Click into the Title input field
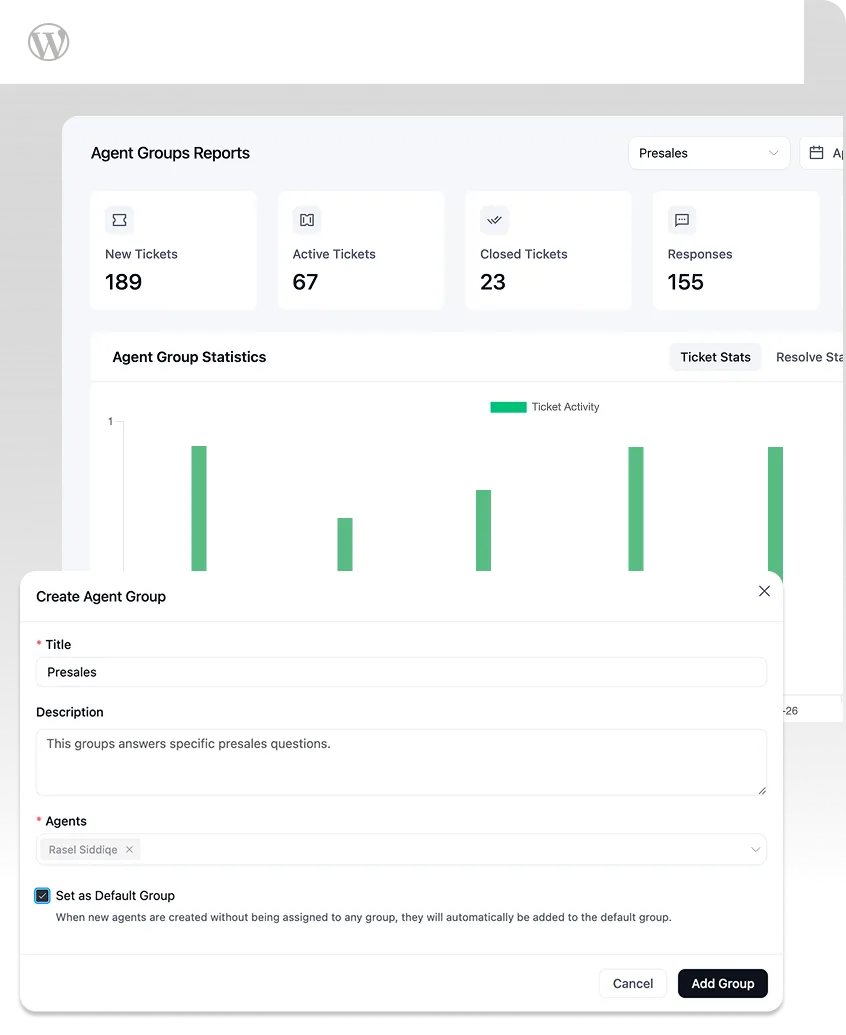The width and height of the screenshot is (846, 1035). click(x=401, y=672)
